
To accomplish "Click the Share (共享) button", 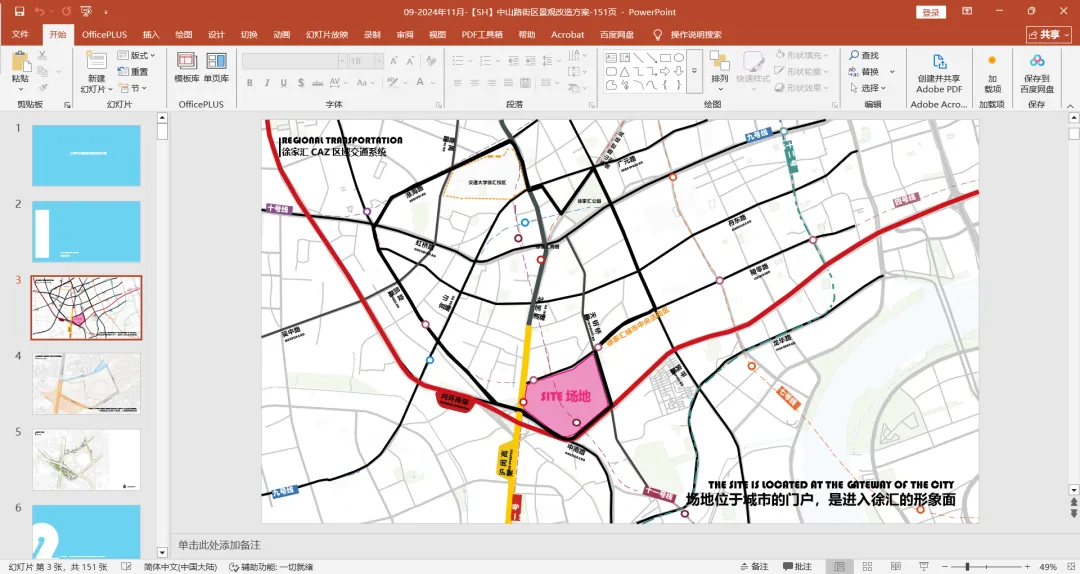I will click(1048, 34).
